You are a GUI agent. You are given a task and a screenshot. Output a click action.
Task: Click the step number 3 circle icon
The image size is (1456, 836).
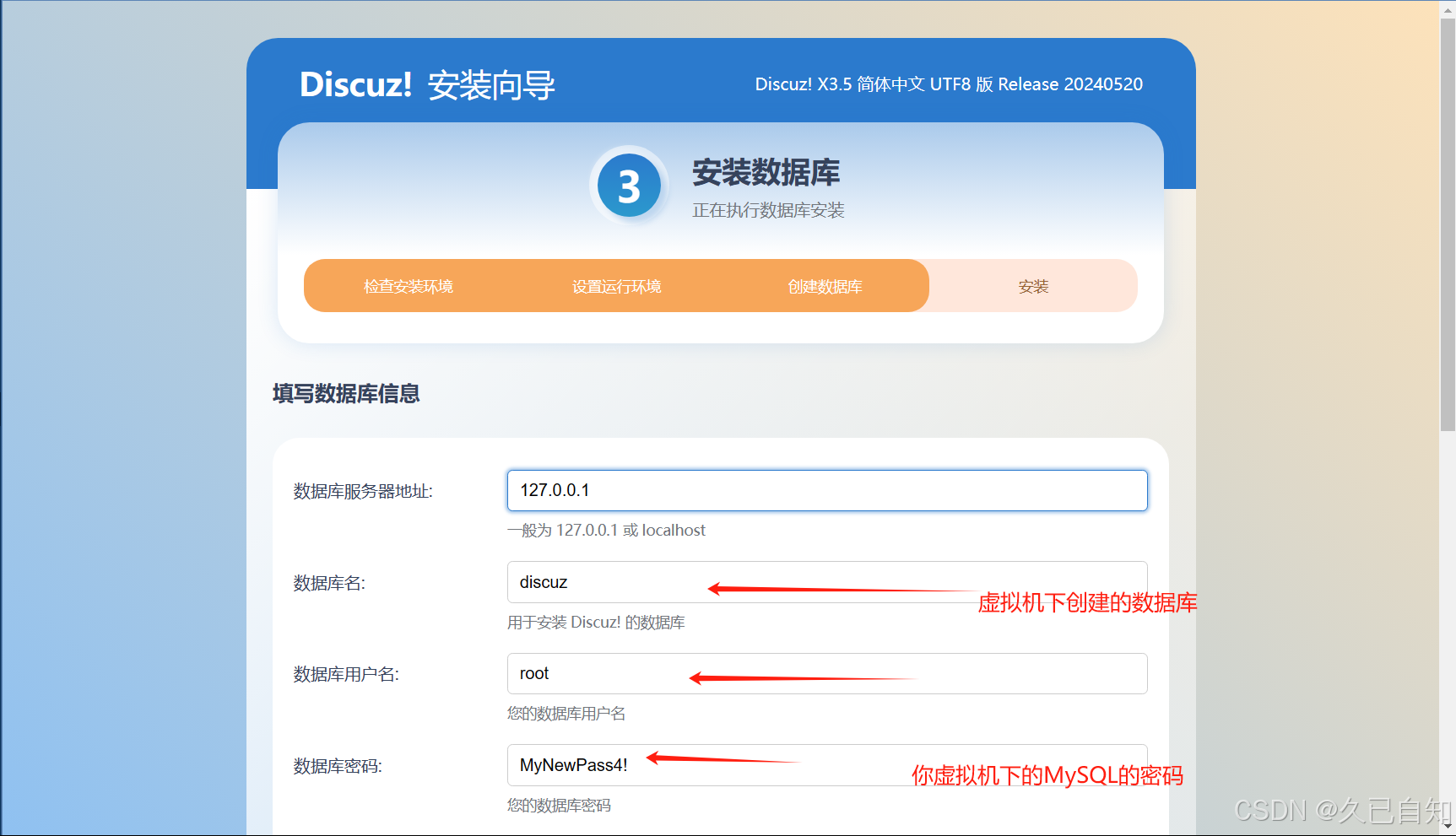[630, 186]
